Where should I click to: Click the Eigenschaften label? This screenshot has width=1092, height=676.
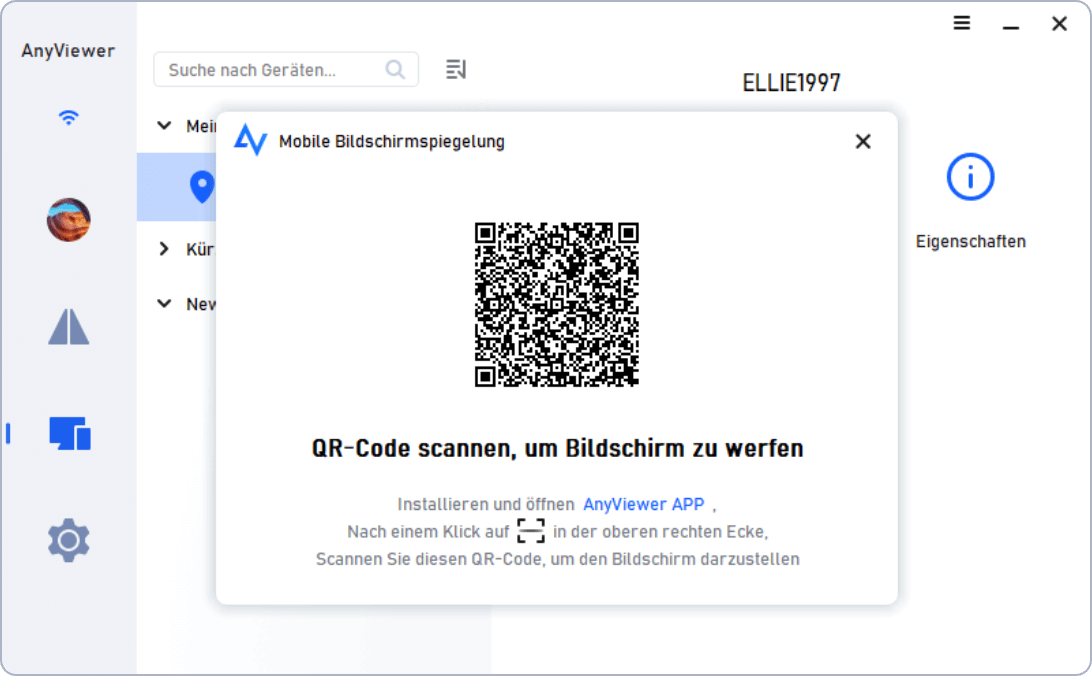pyautogui.click(x=970, y=242)
